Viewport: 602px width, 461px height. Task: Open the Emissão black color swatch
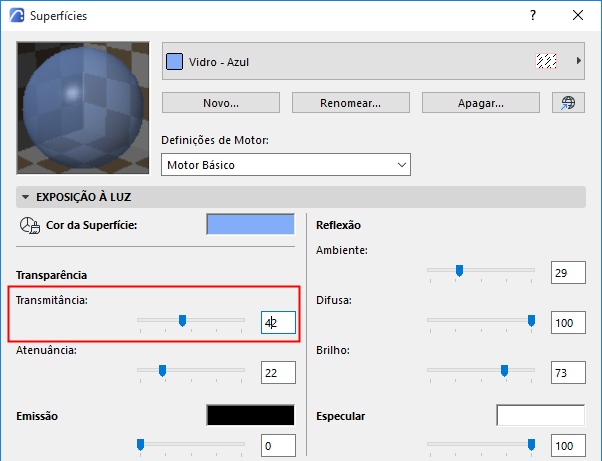click(x=251, y=415)
